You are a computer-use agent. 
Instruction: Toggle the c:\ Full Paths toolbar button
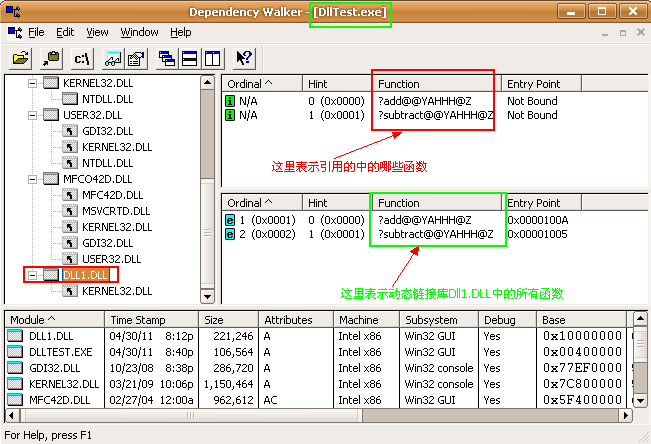[x=82, y=58]
